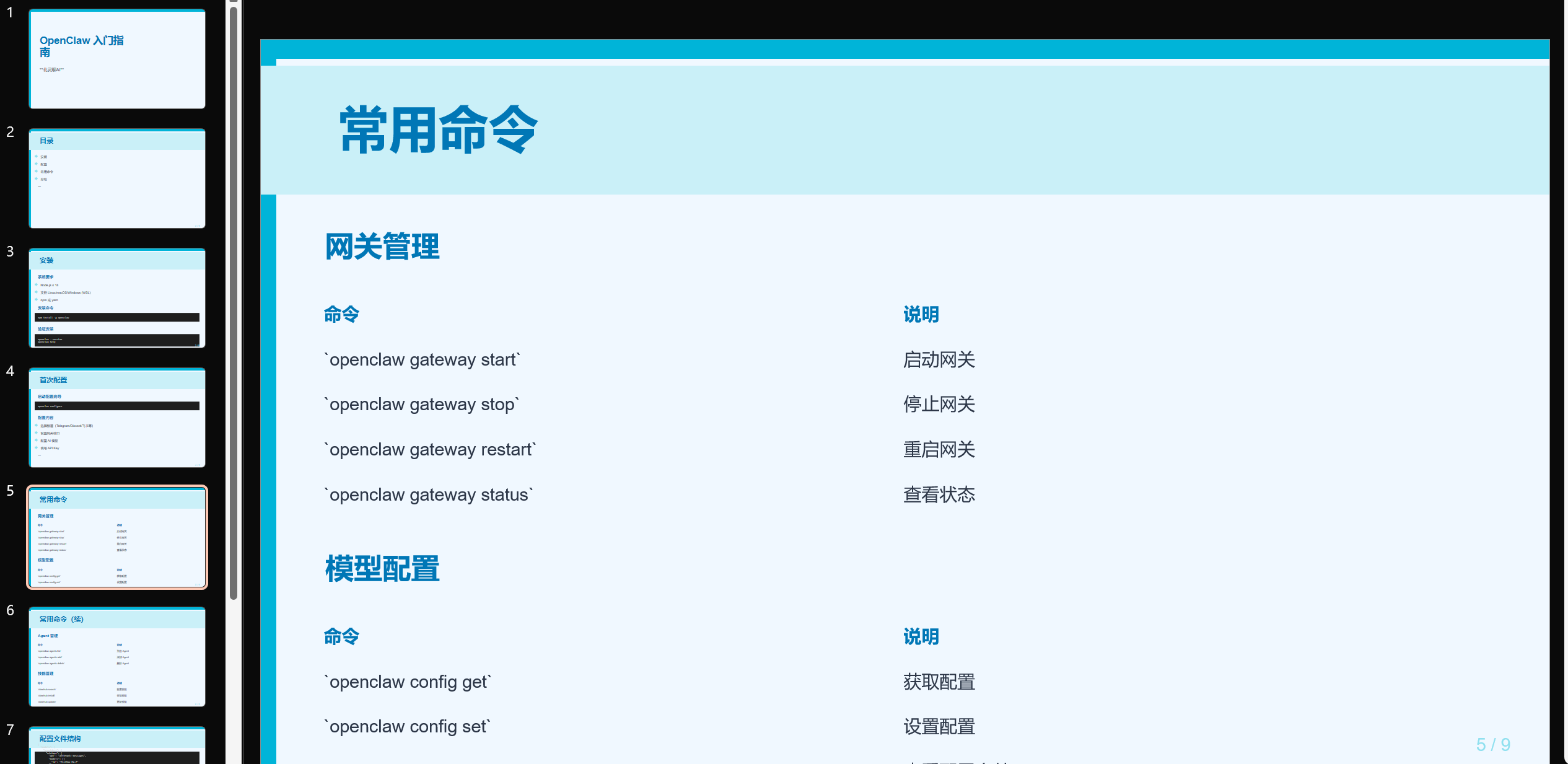1568x764 pixels.
Task: Click the 设置配置 description cell
Action: pos(939,727)
